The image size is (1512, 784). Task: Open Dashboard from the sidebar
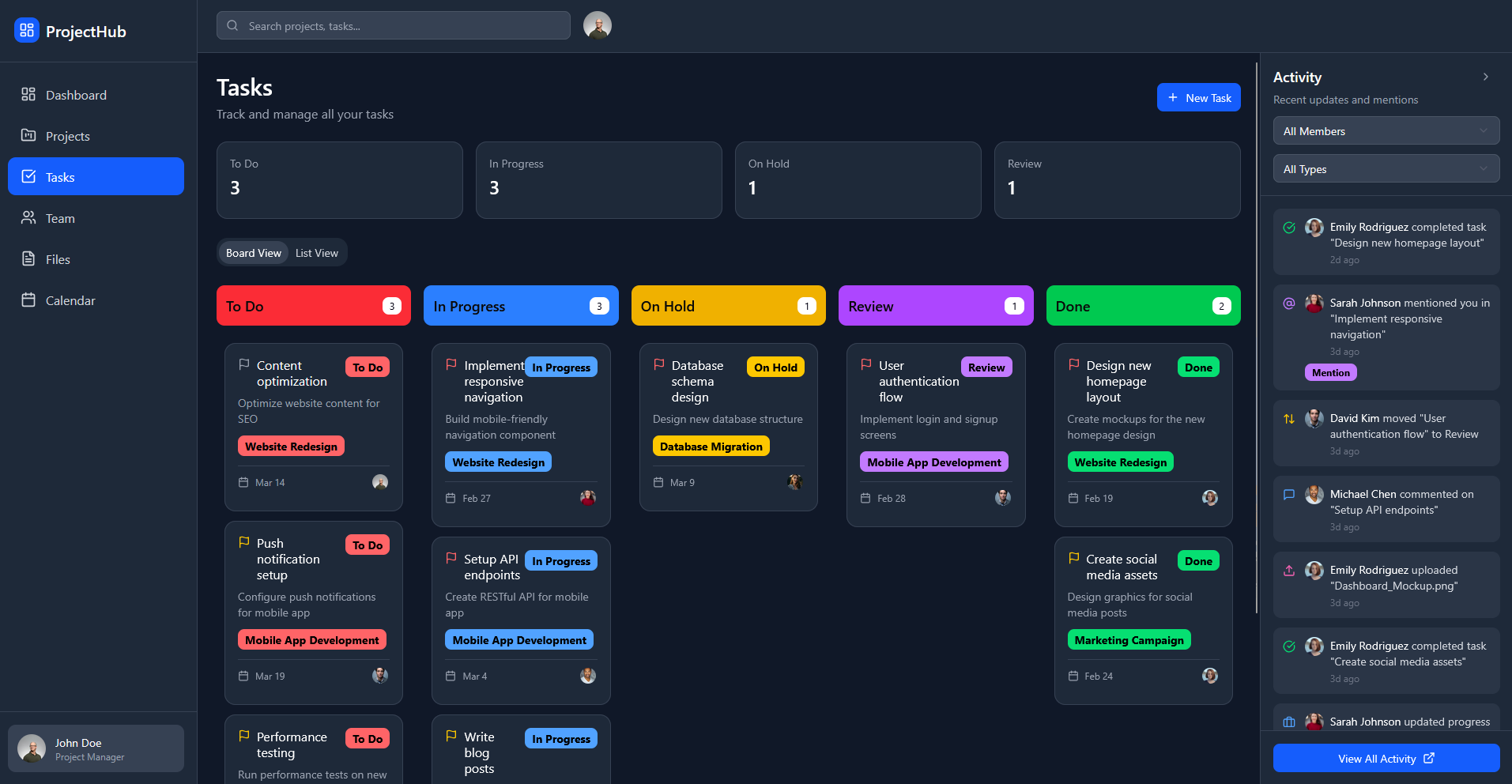pos(76,95)
